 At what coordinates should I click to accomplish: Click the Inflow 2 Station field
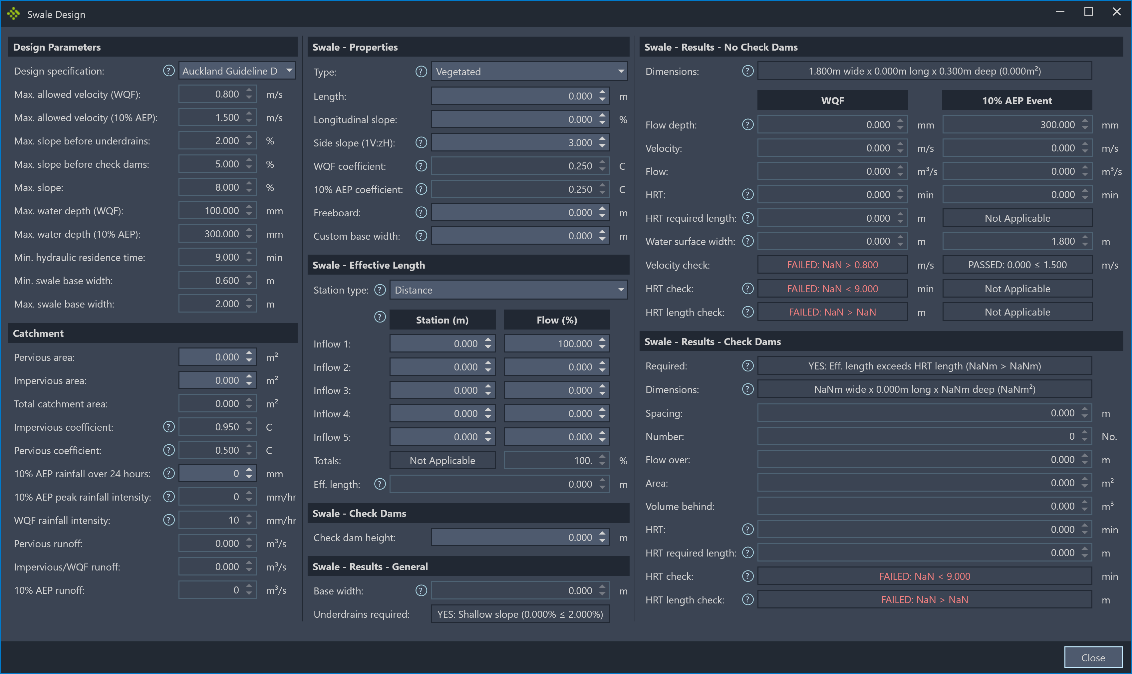[x=443, y=367]
